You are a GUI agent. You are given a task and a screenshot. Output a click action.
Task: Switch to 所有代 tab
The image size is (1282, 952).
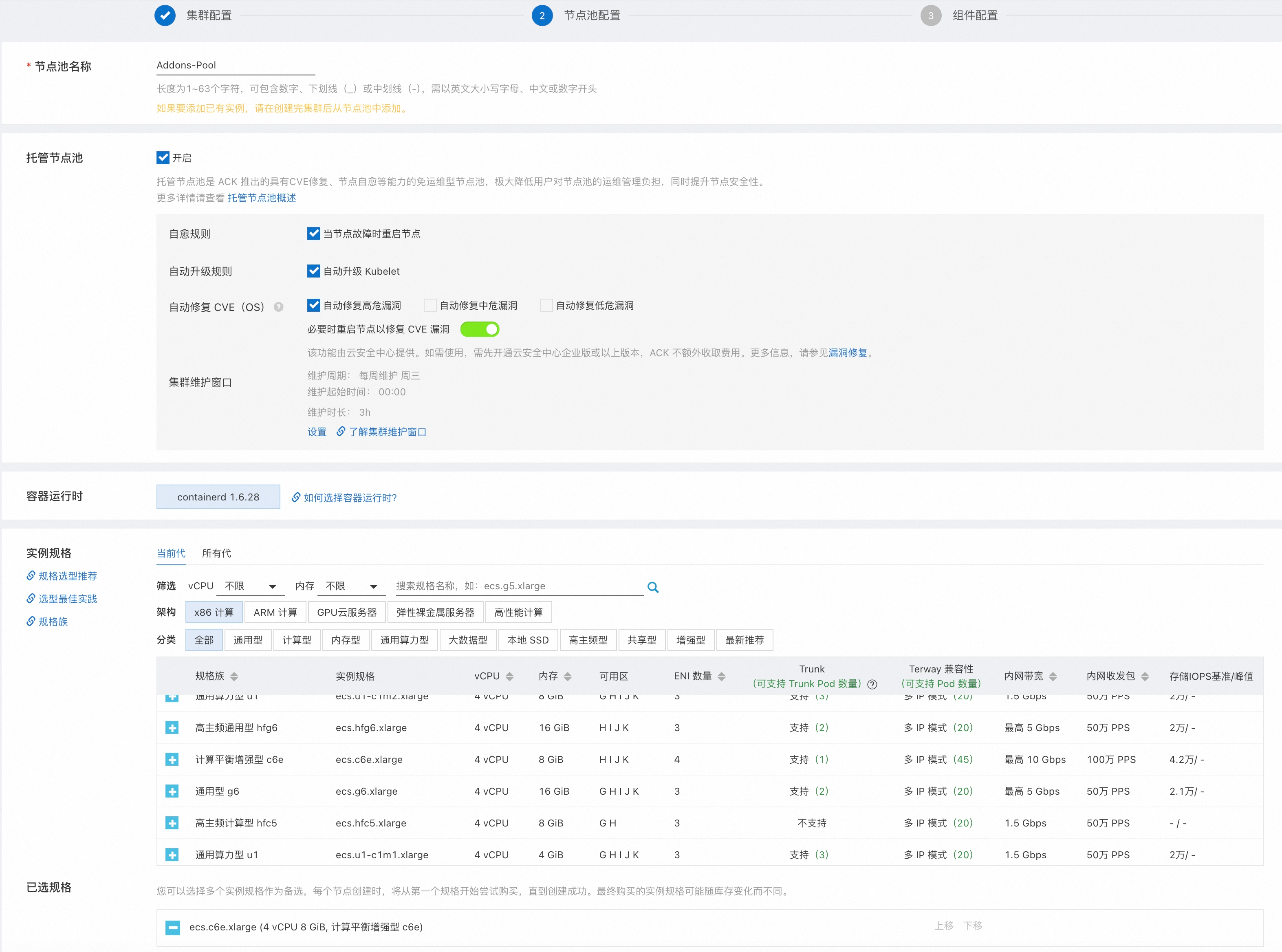coord(216,553)
